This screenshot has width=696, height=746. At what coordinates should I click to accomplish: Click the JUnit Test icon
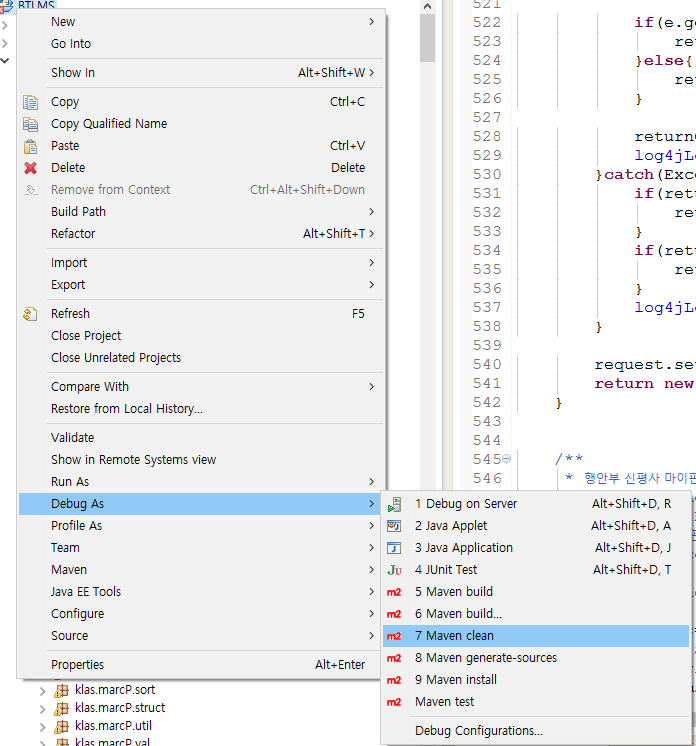tap(394, 570)
